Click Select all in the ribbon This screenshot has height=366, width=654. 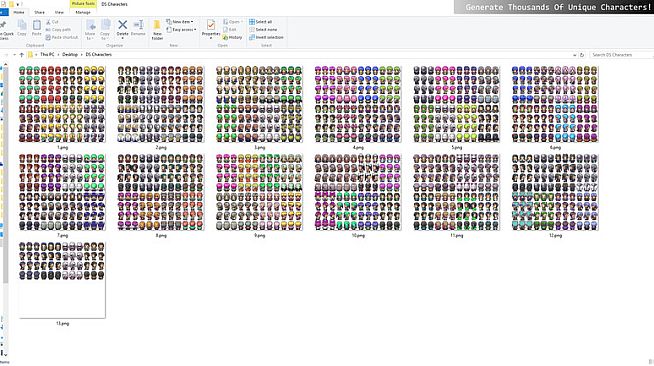(261, 22)
